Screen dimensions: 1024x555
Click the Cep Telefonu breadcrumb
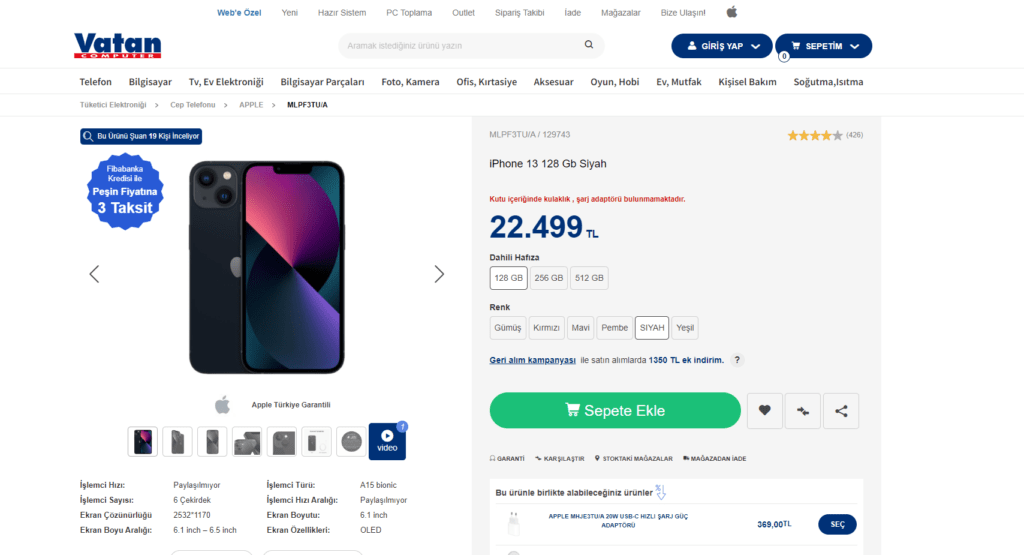193,105
